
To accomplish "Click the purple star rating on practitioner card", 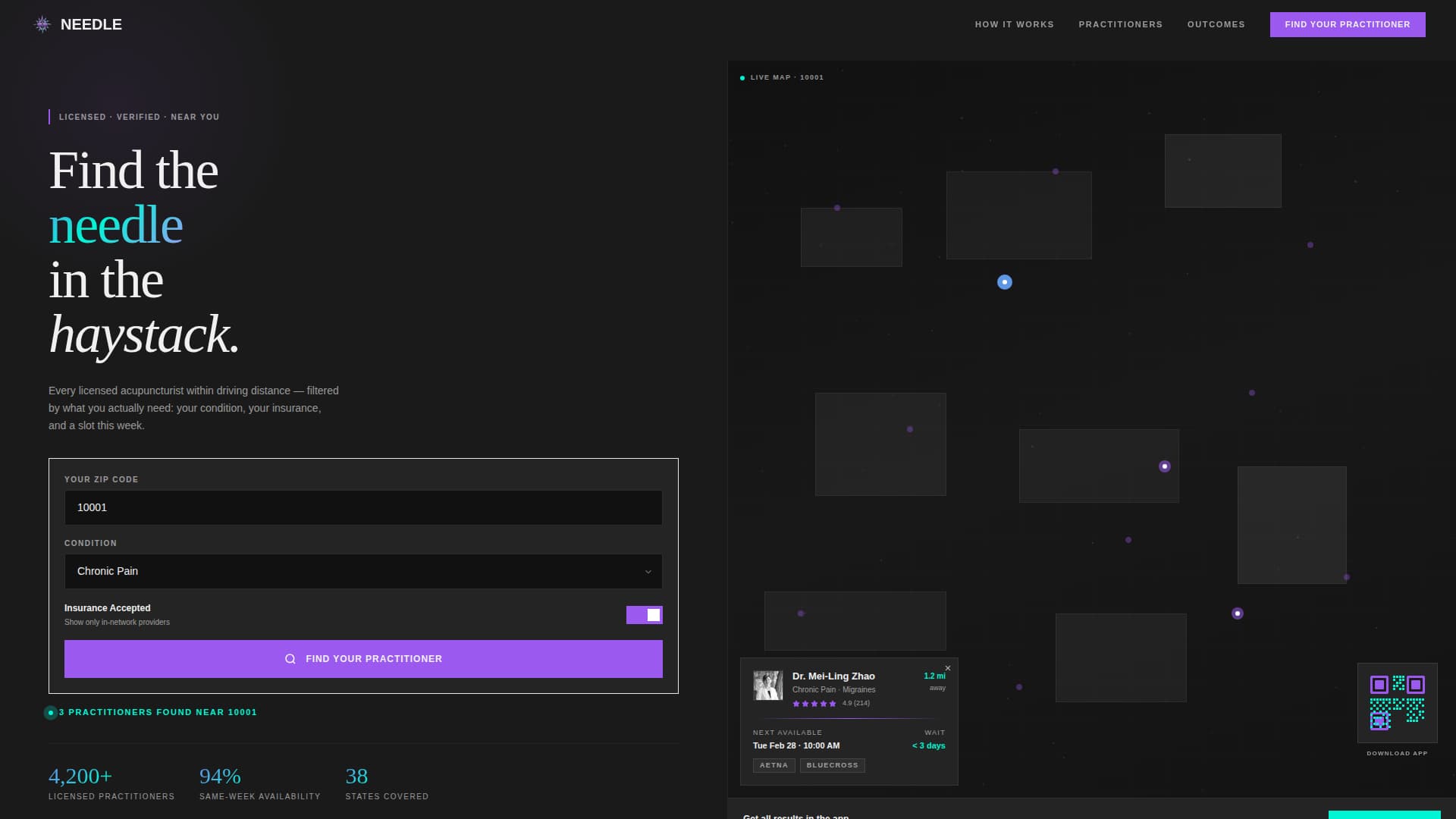I will (x=814, y=704).
